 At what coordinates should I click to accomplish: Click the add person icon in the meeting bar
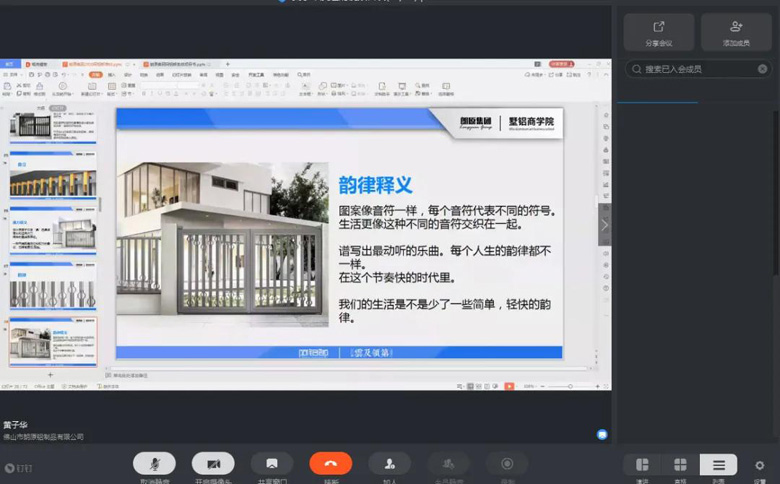coord(389,464)
